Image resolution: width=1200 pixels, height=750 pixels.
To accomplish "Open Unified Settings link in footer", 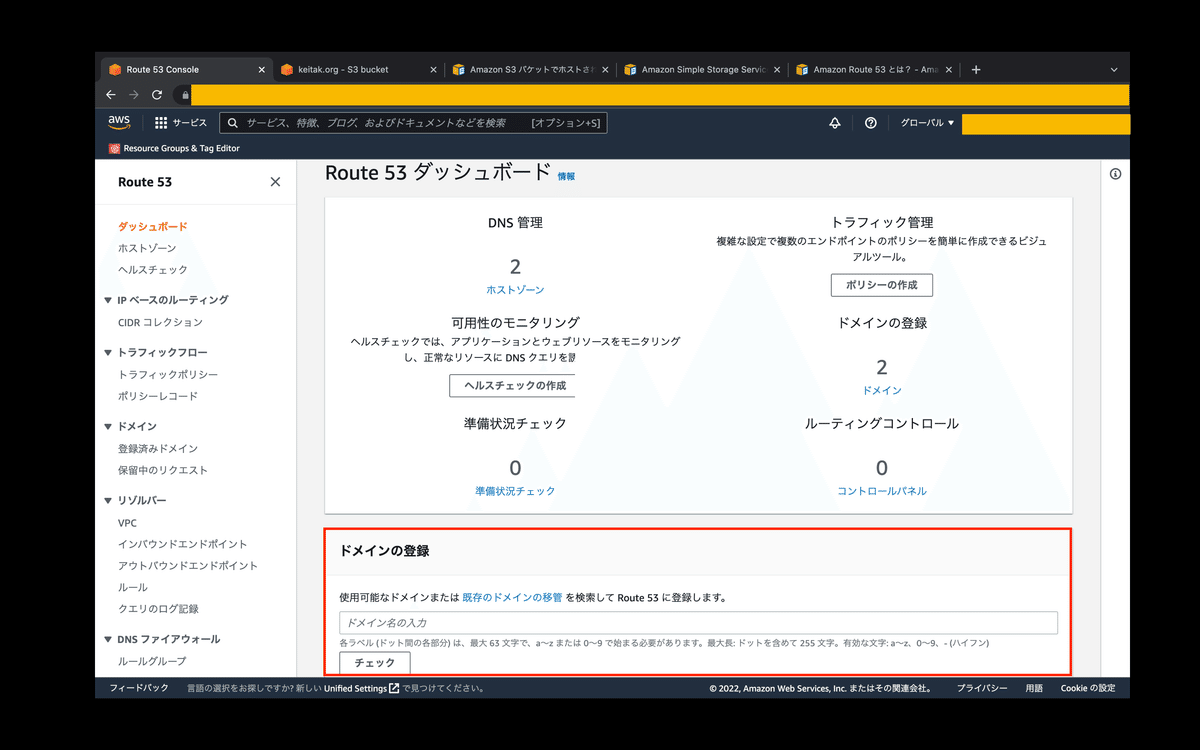I will [361, 688].
